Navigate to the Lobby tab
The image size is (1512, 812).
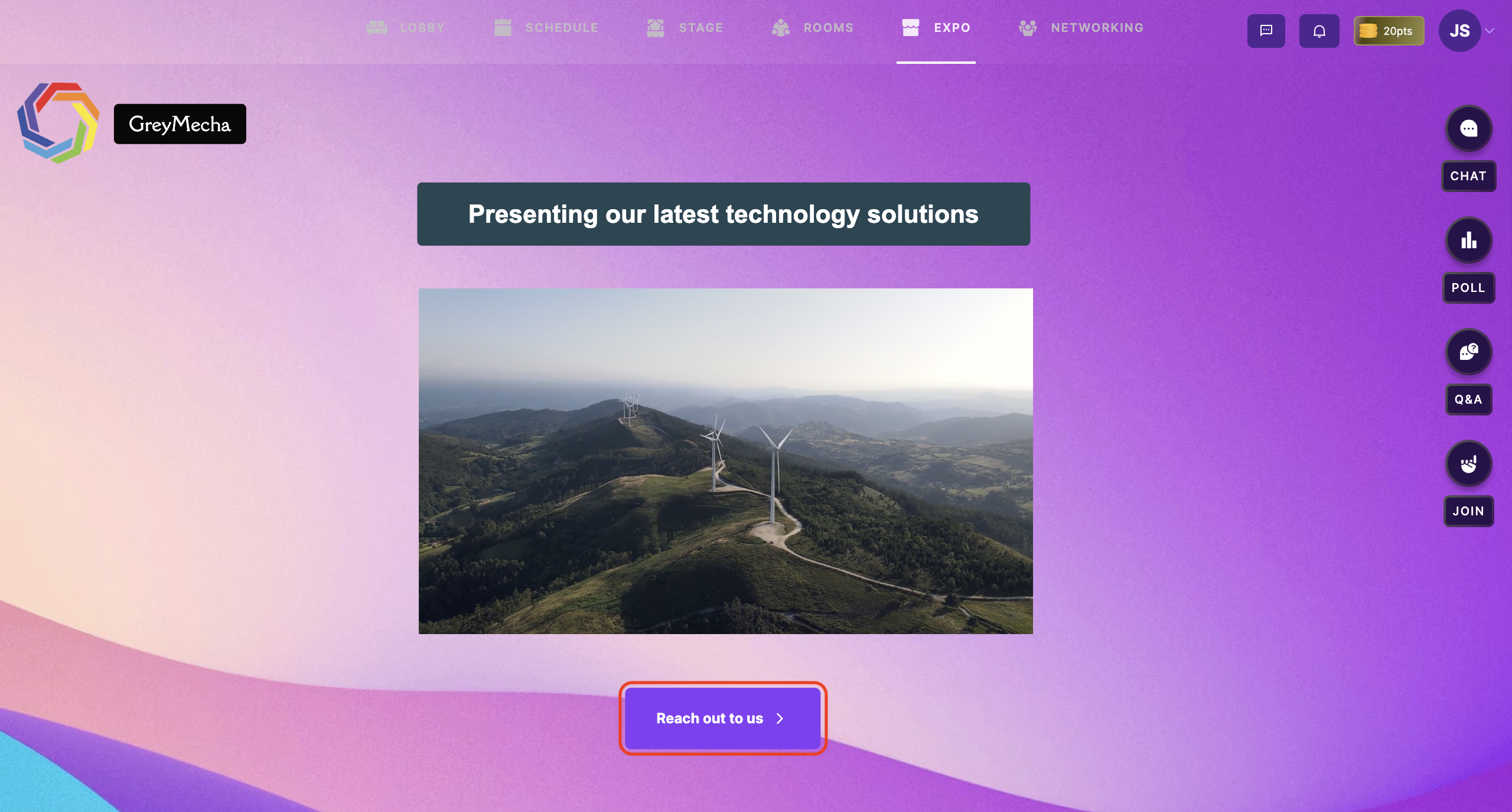pos(405,28)
